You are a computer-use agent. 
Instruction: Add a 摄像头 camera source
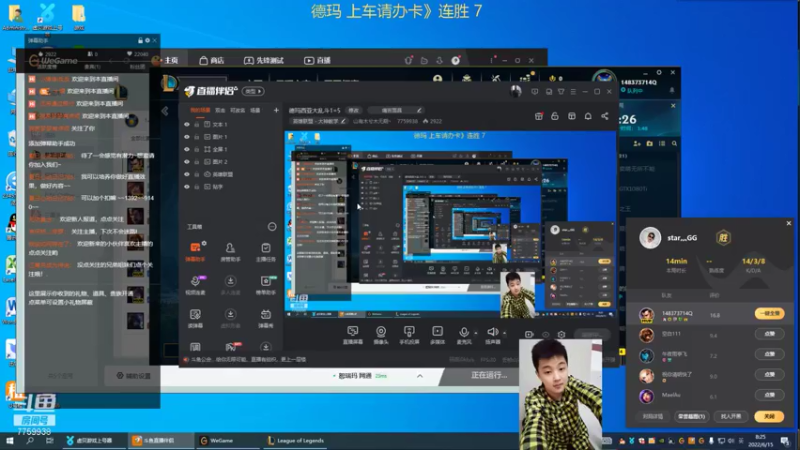[381, 335]
